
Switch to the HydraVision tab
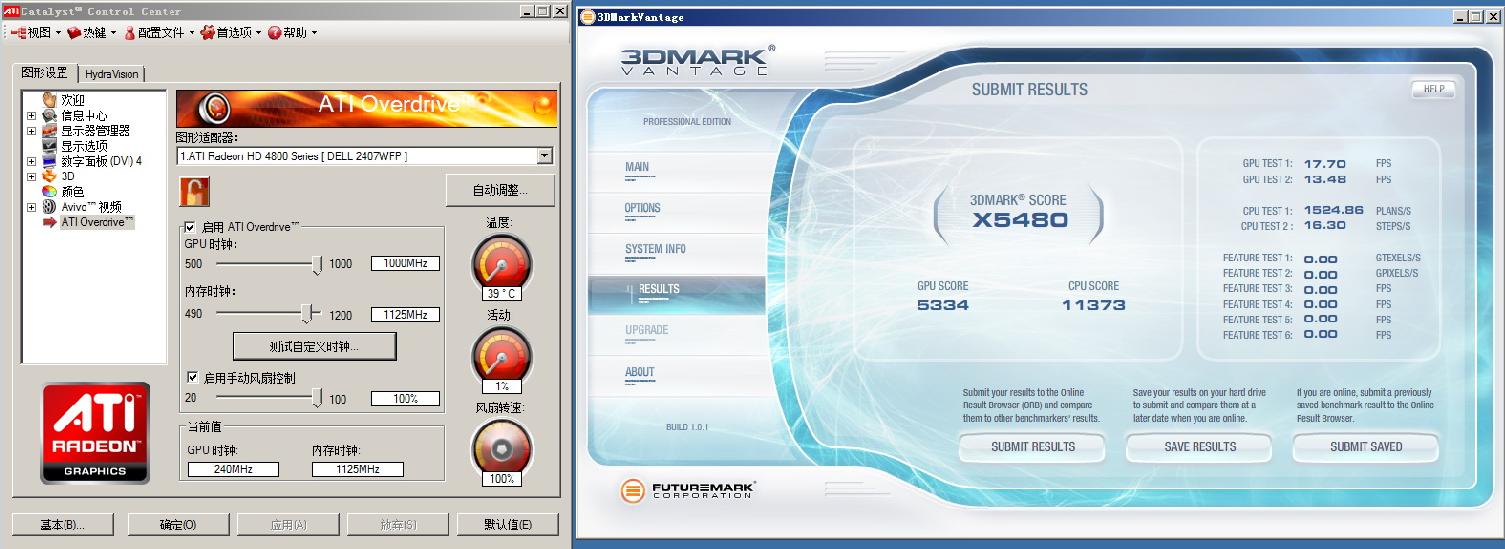point(112,74)
